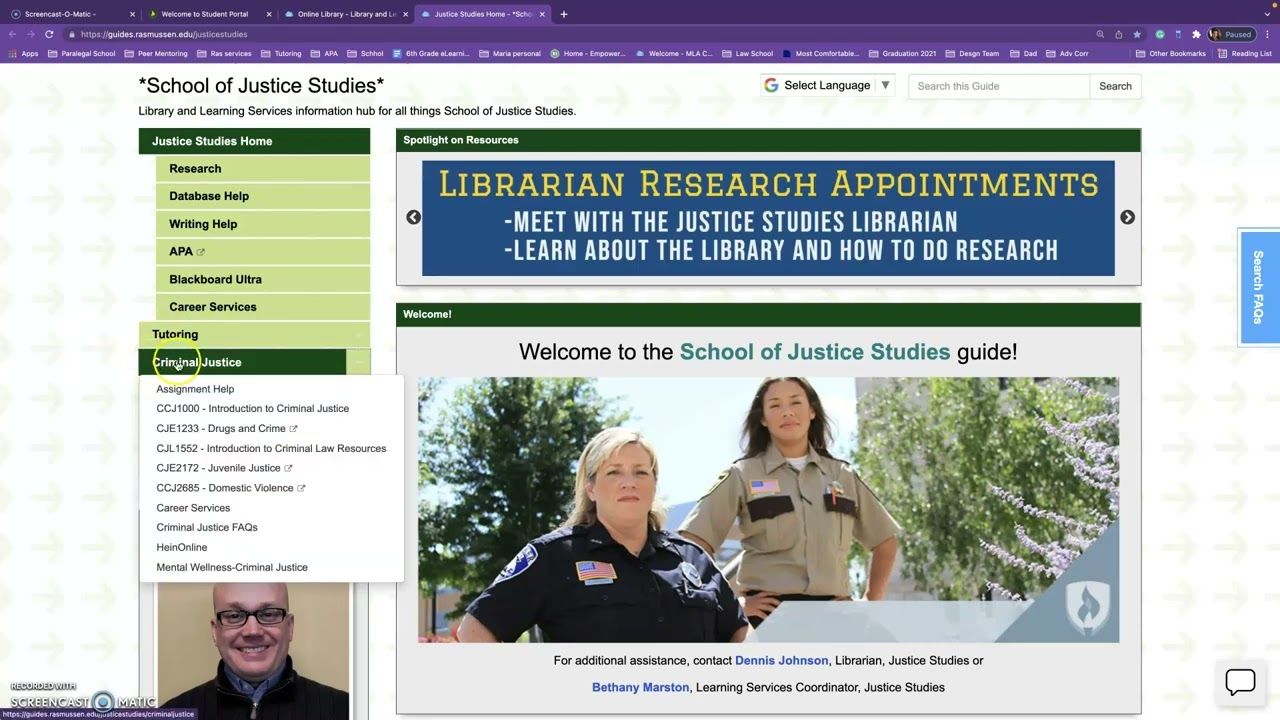Click the share page icon in address bar

pyautogui.click(x=1118, y=34)
